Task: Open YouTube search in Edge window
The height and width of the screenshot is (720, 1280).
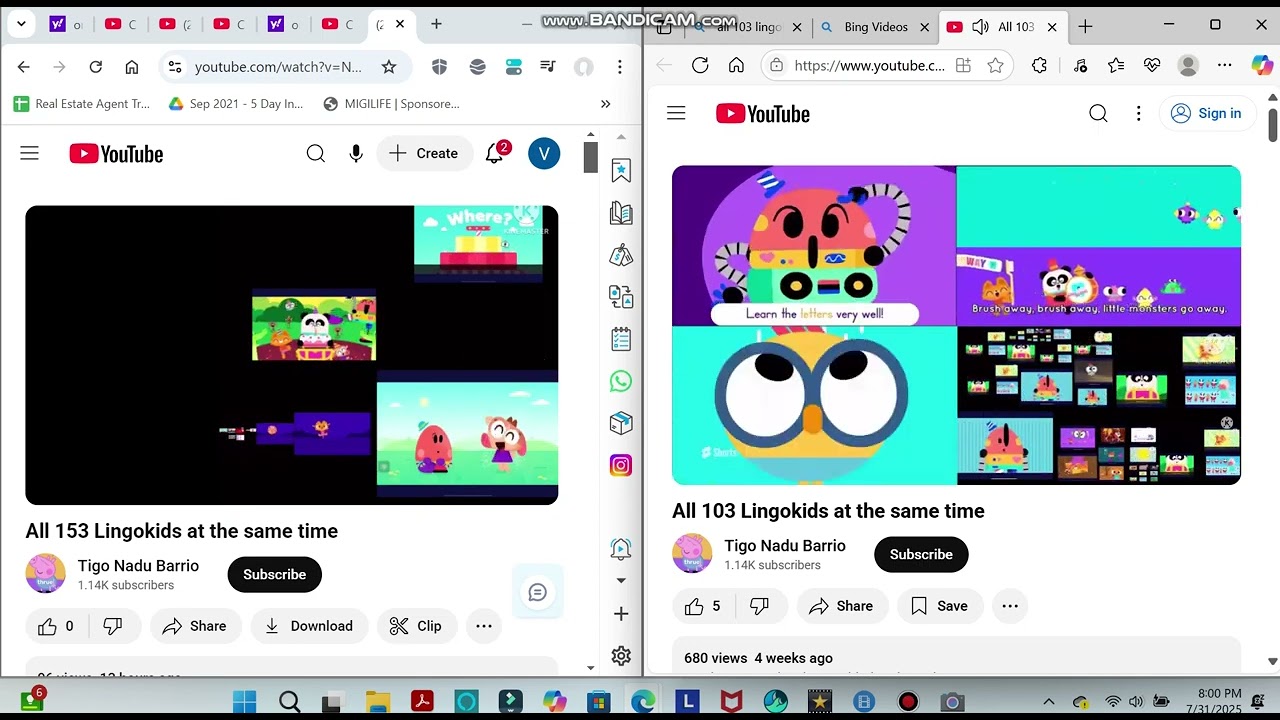Action: [1098, 113]
